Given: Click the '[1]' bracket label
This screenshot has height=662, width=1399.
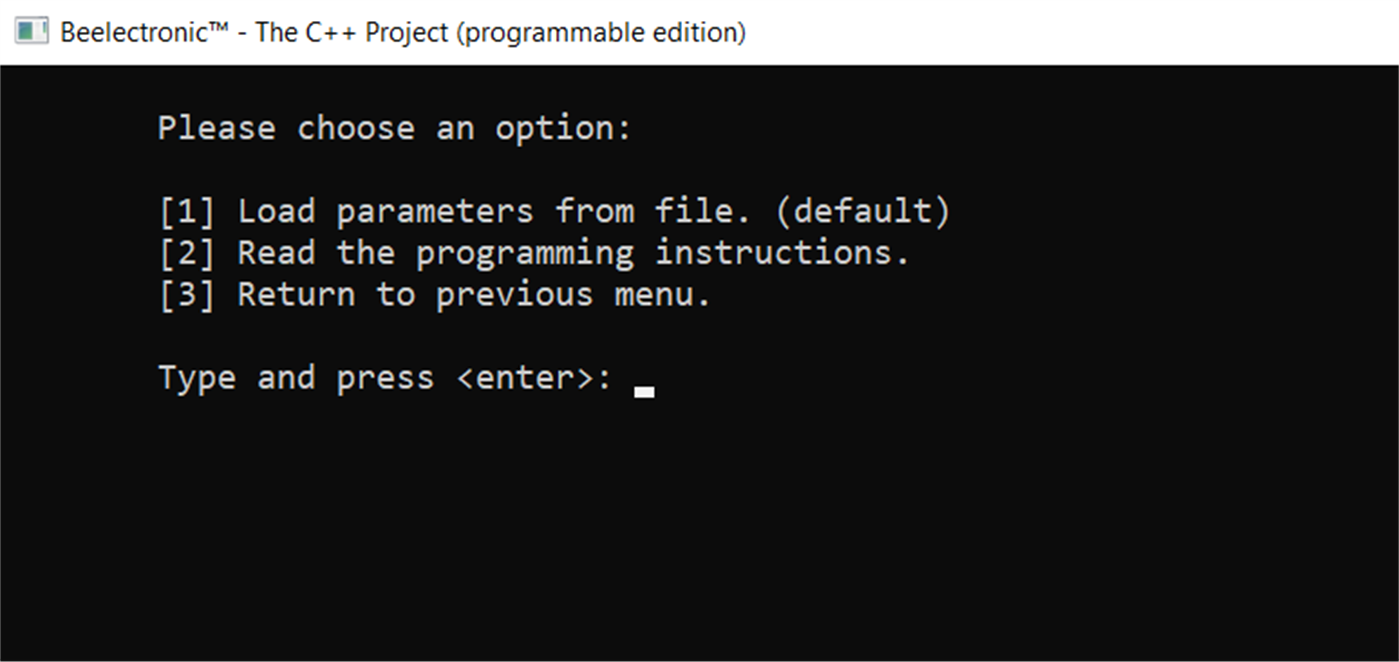Looking at the screenshot, I should 185,211.
